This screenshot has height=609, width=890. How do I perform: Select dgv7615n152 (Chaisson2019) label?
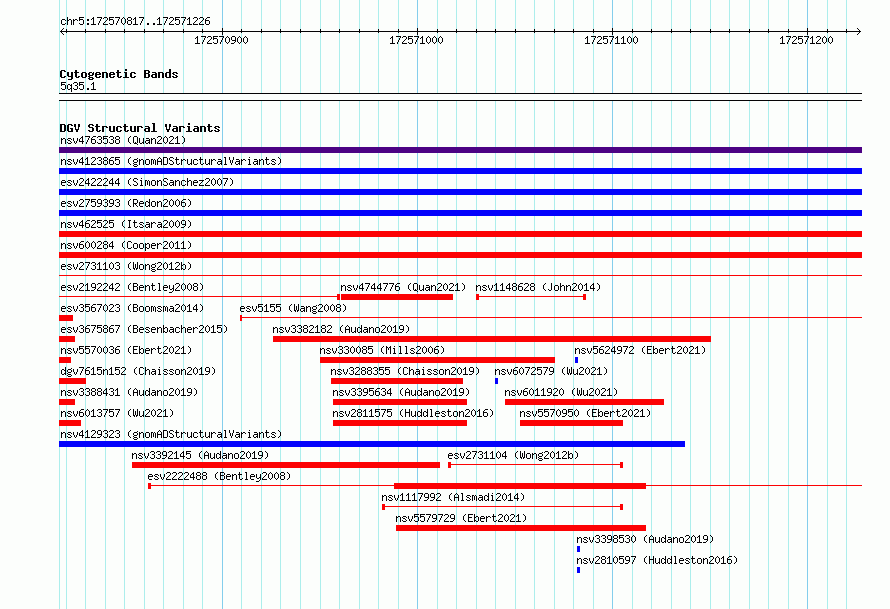[138, 371]
